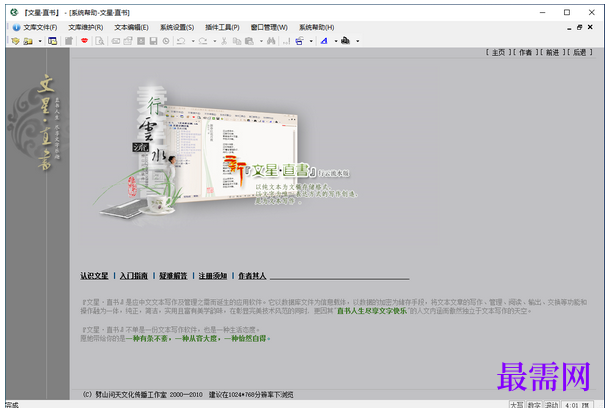Viewport: 609px width, 408px height.
Task: Click the 大写 caps lock status indicator
Action: coord(517,405)
